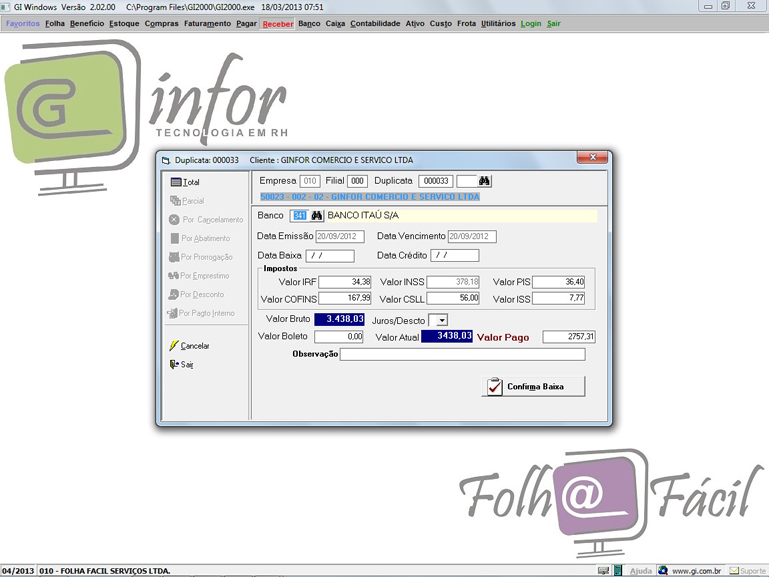Click the Valor IRF field
The height and width of the screenshot is (577, 769).
345,282
